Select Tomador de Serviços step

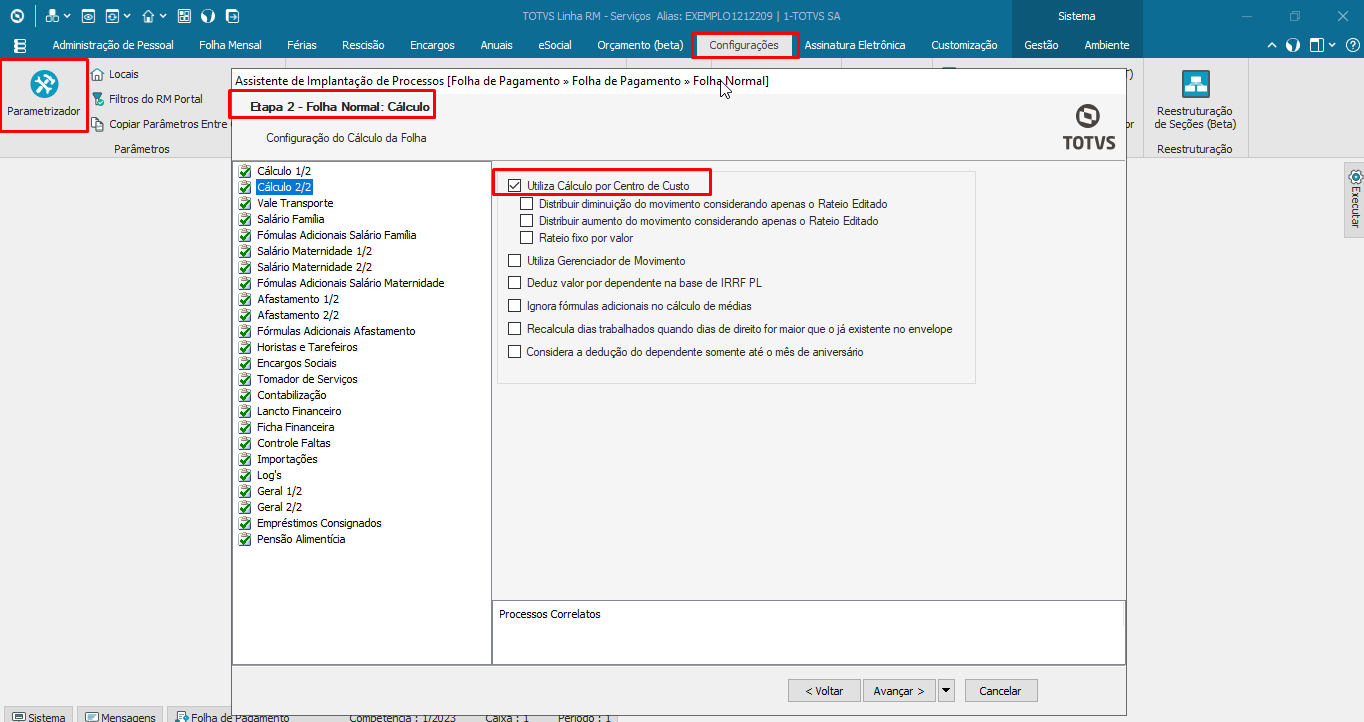pos(307,379)
